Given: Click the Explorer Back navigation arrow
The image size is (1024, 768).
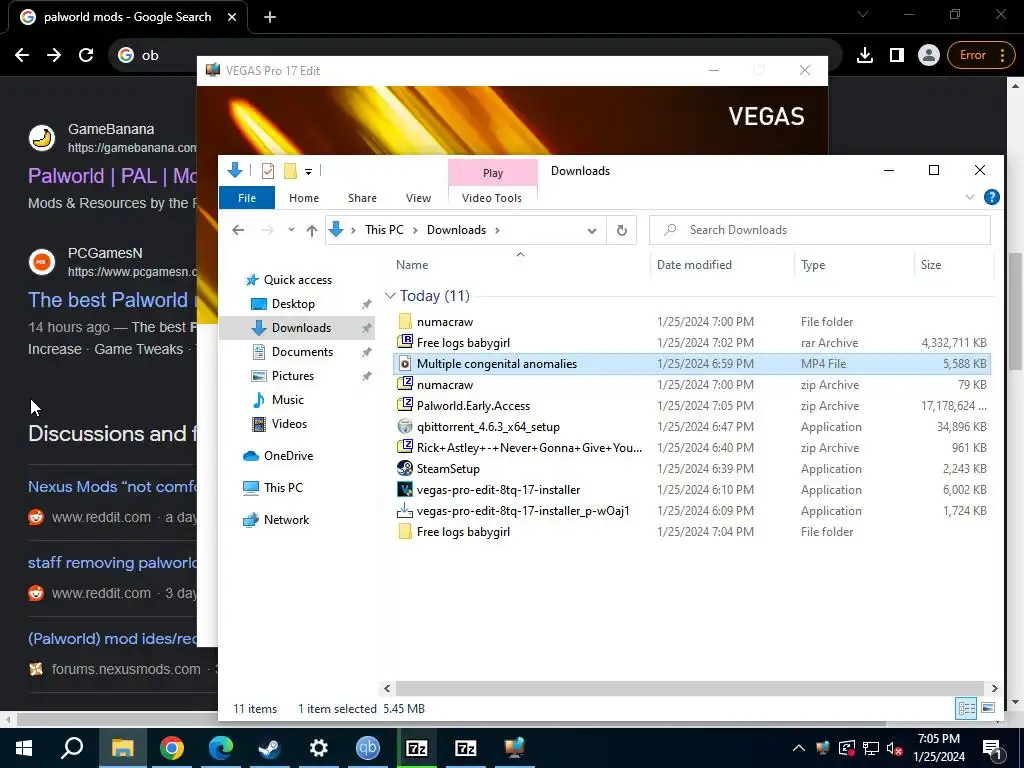Looking at the screenshot, I should coord(238,230).
